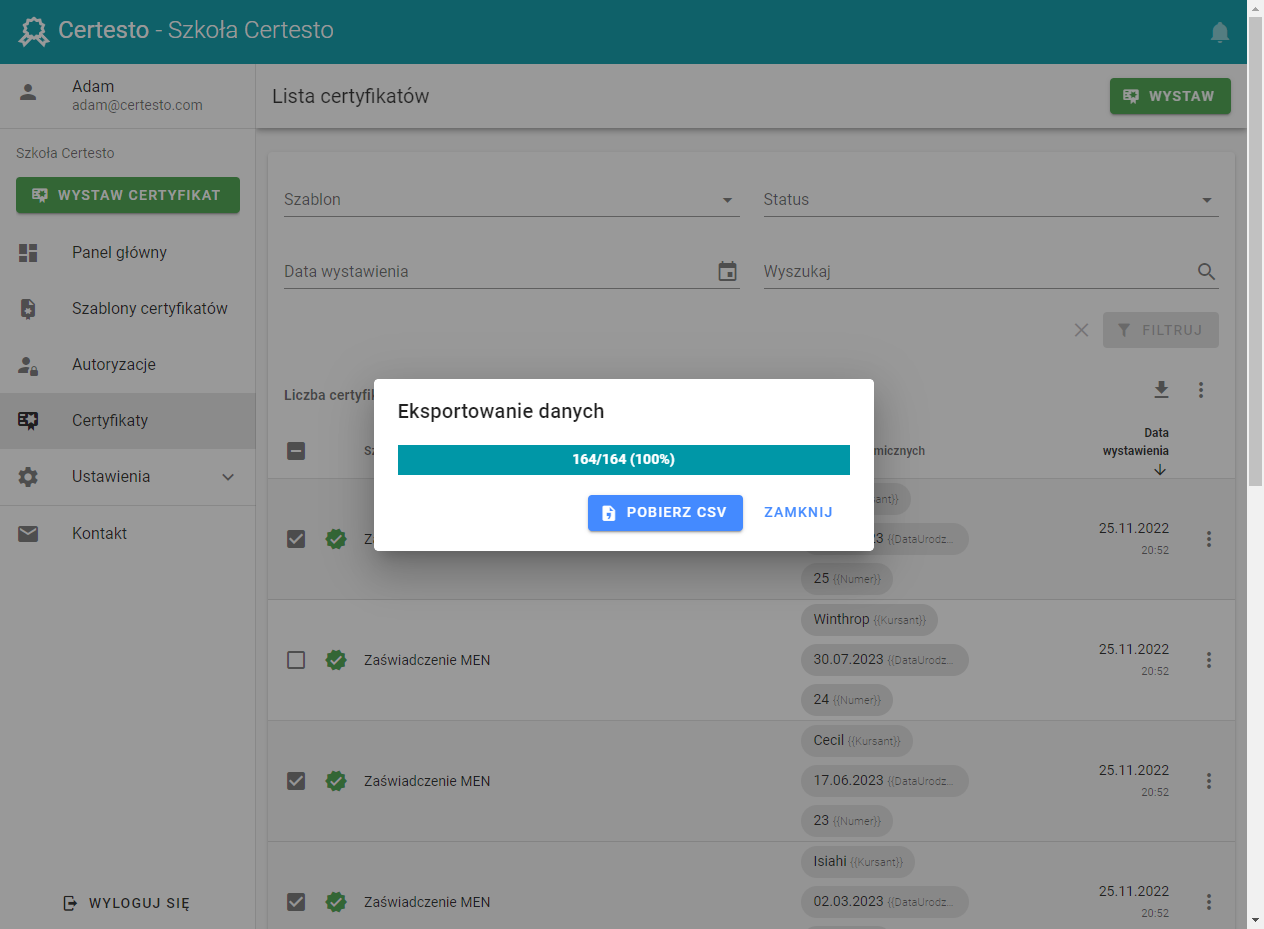
Task: Toggle the select-all header checkbox
Action: pos(296,451)
